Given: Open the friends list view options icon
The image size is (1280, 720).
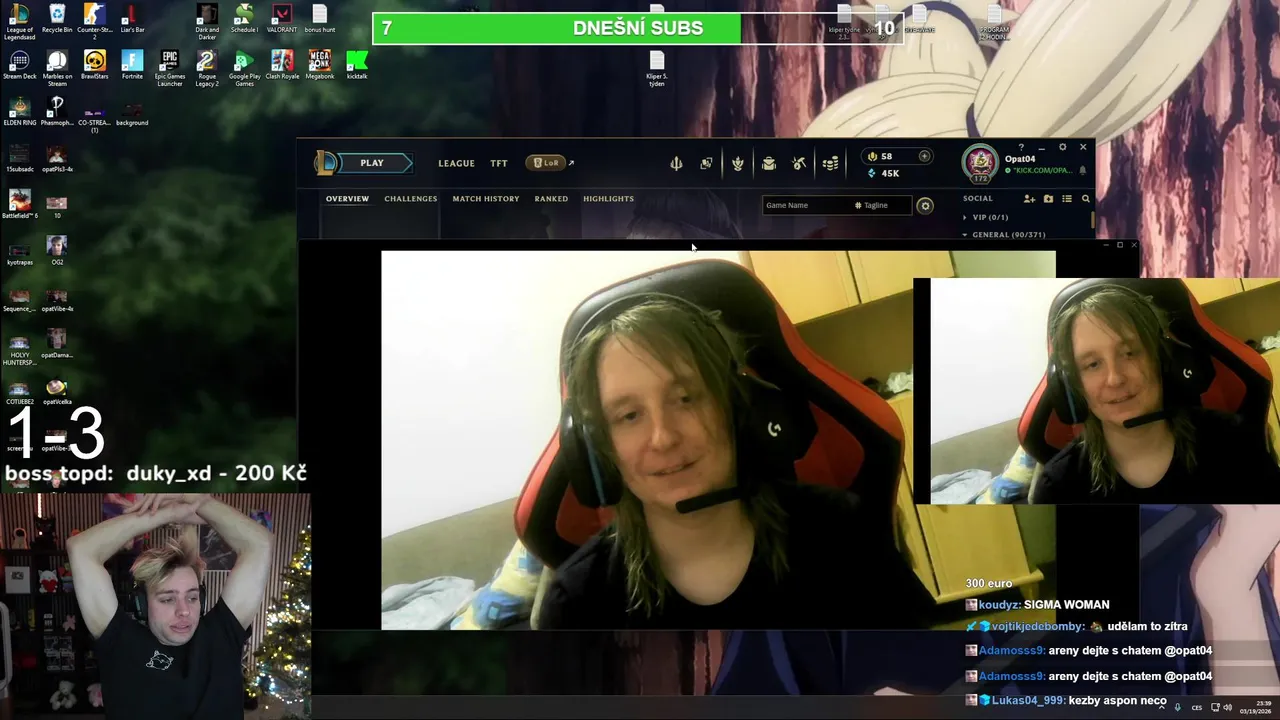Looking at the screenshot, I should click(1067, 199).
